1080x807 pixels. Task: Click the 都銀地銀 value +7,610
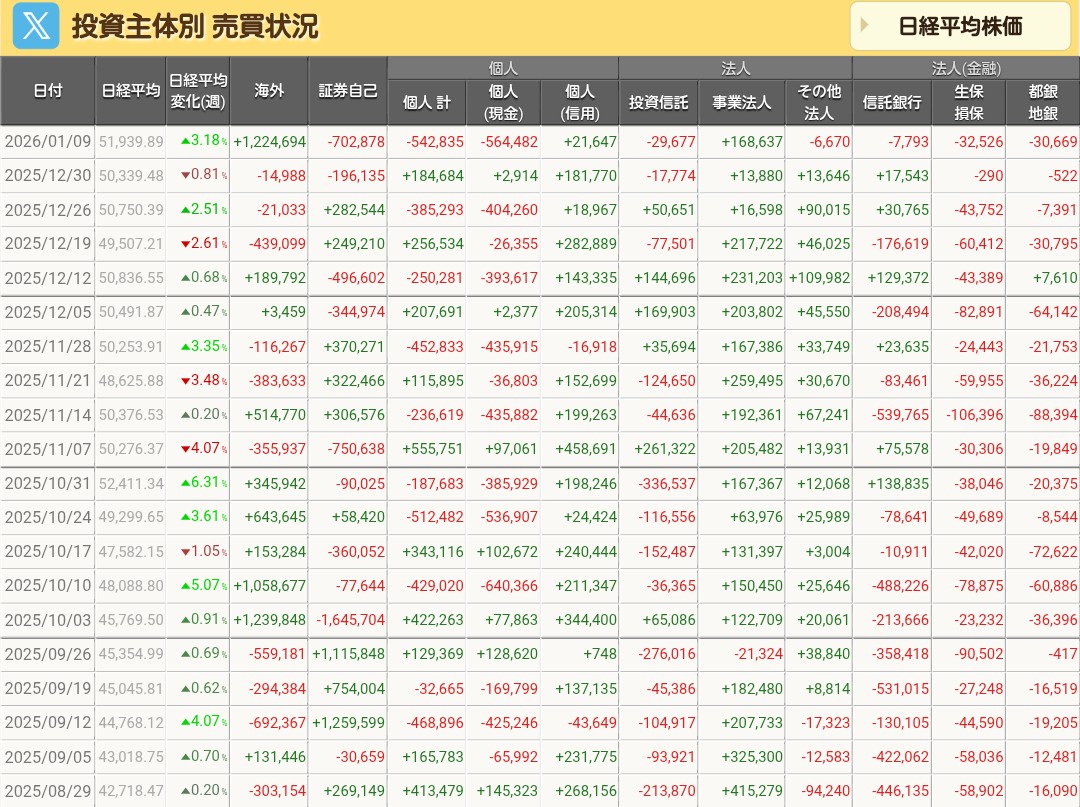(1055, 278)
